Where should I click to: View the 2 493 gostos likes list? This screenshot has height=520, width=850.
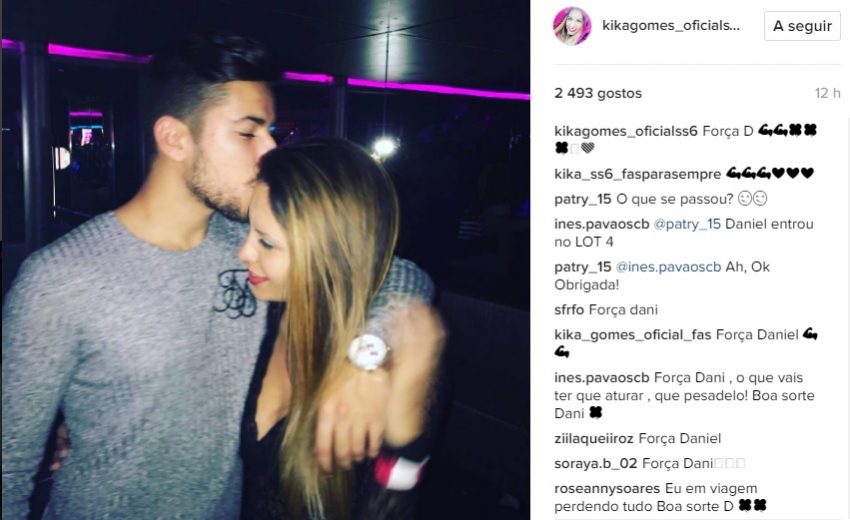coord(598,93)
